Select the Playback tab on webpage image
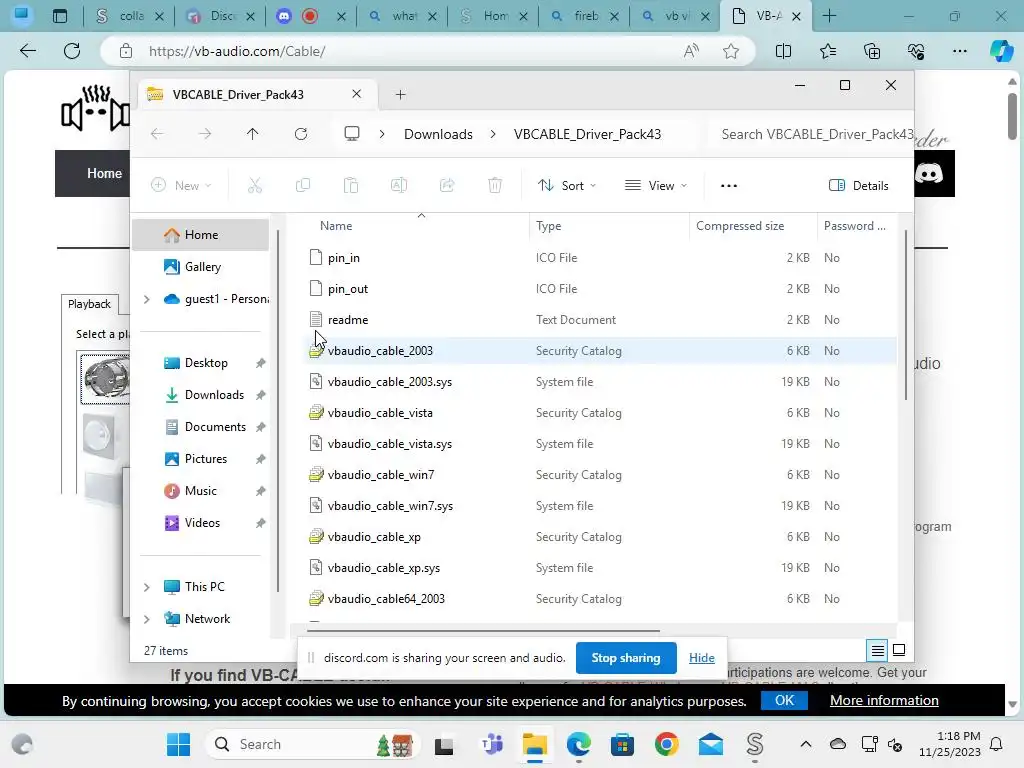This screenshot has height=768, width=1024. (89, 304)
